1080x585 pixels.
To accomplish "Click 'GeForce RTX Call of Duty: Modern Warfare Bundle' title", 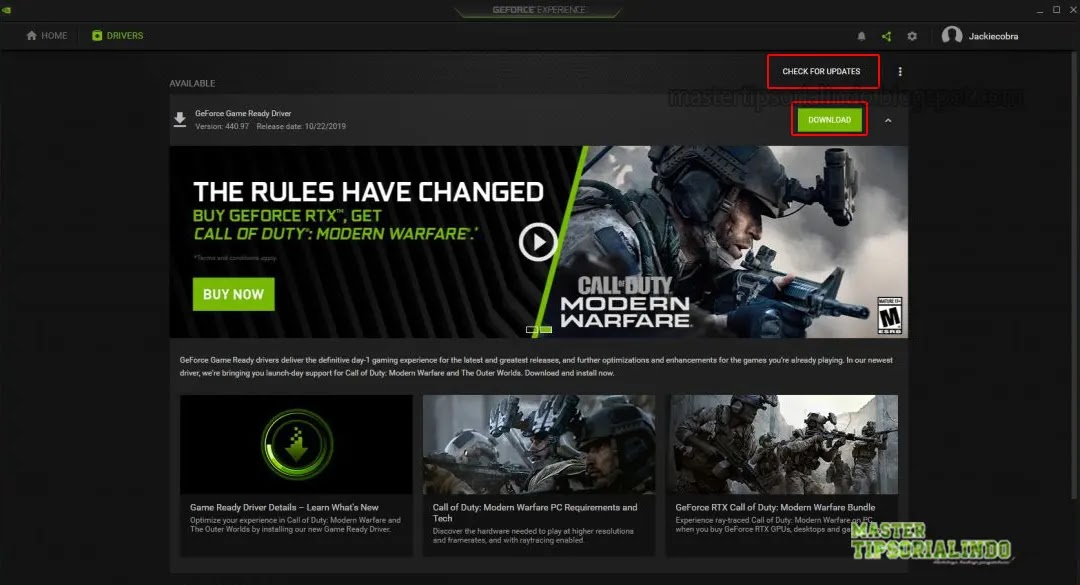I will (x=775, y=507).
